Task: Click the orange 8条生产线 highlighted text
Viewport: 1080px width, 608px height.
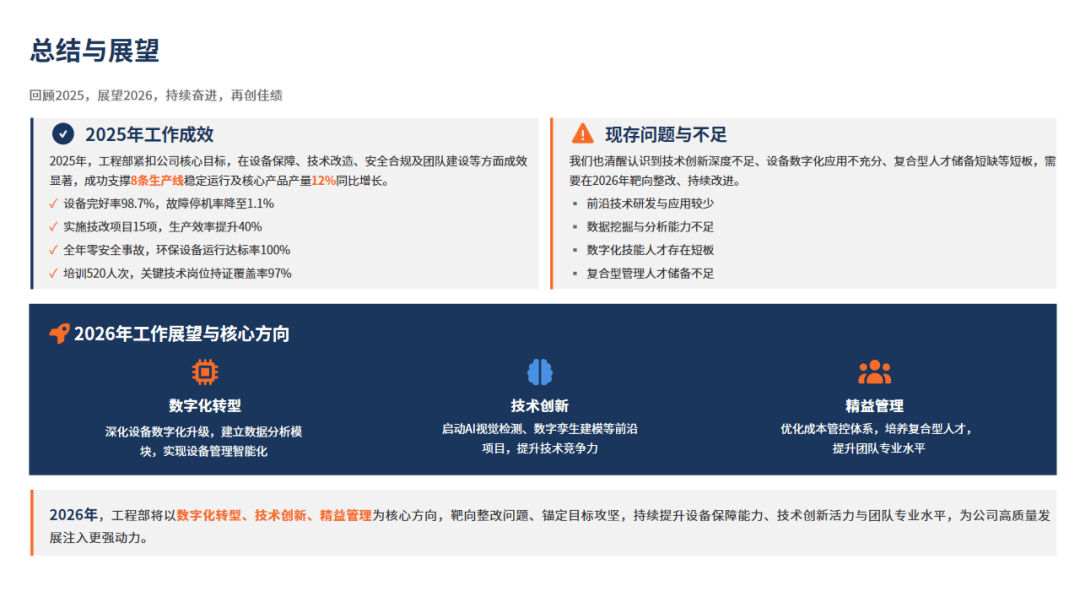Action: coord(157,181)
